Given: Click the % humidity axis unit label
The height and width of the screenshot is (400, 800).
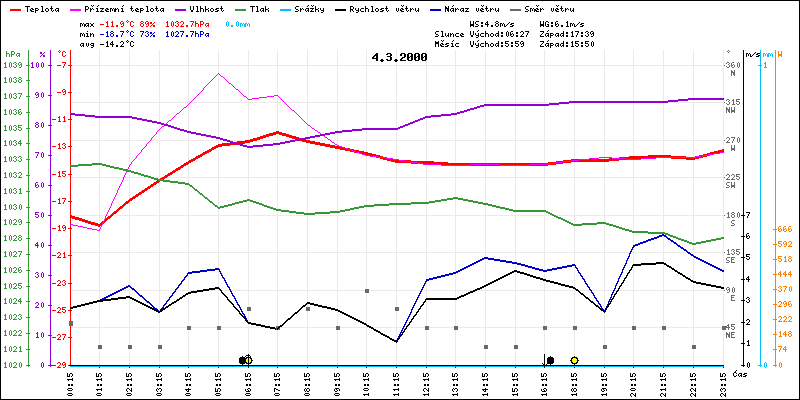Looking at the screenshot, I should [42, 53].
